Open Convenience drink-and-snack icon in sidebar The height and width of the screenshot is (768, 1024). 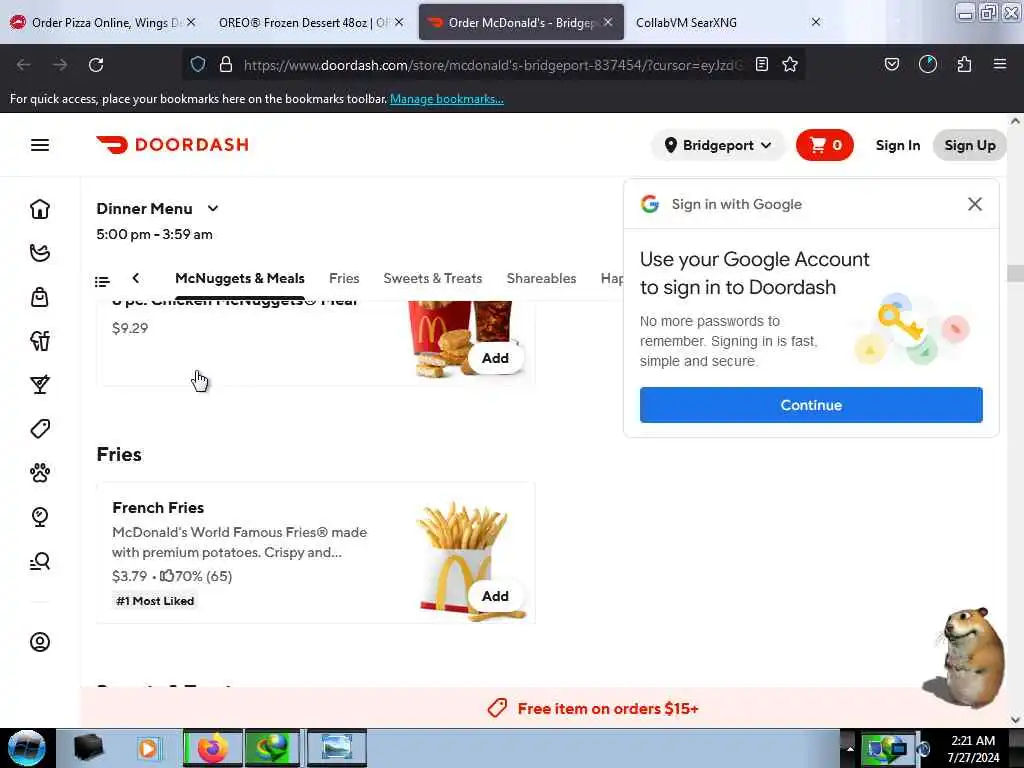click(x=40, y=341)
